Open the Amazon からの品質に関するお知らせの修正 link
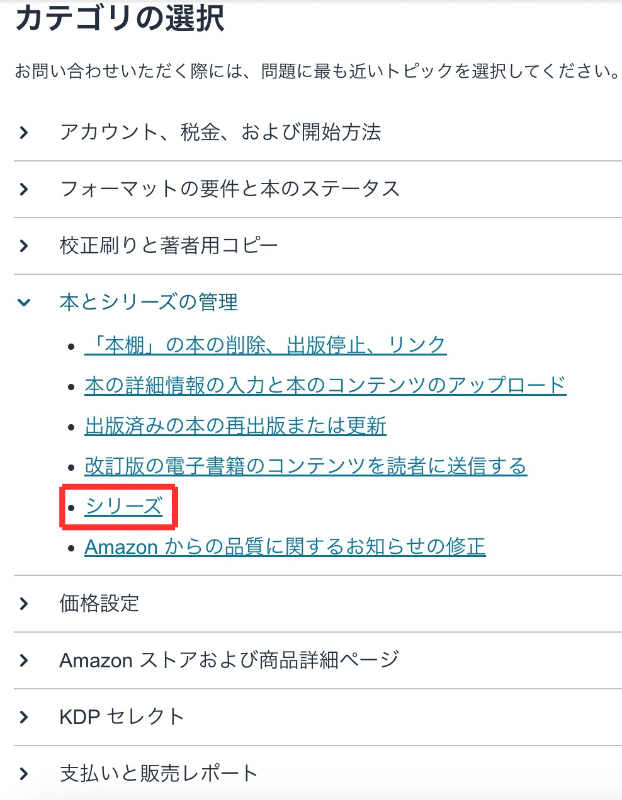Screen dimensions: 622x800 (285, 547)
